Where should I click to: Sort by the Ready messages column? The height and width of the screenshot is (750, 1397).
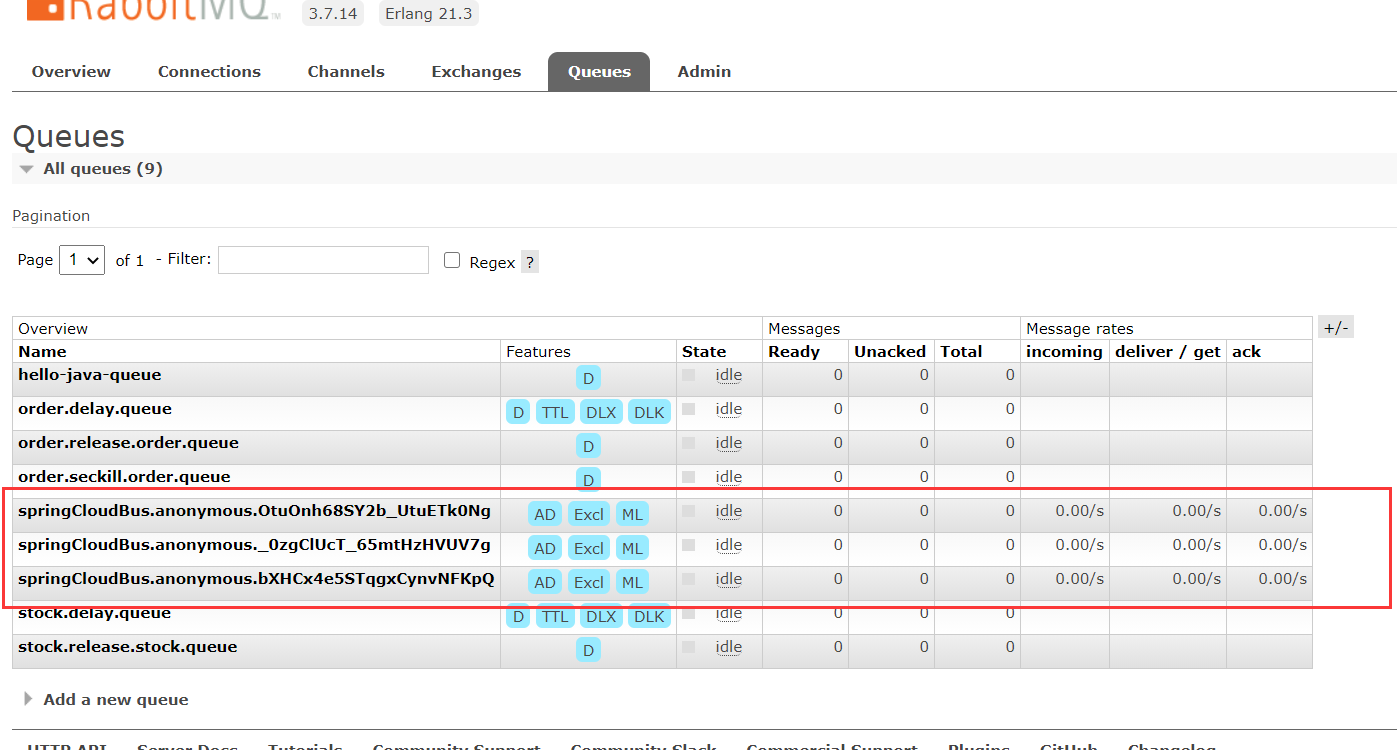794,351
